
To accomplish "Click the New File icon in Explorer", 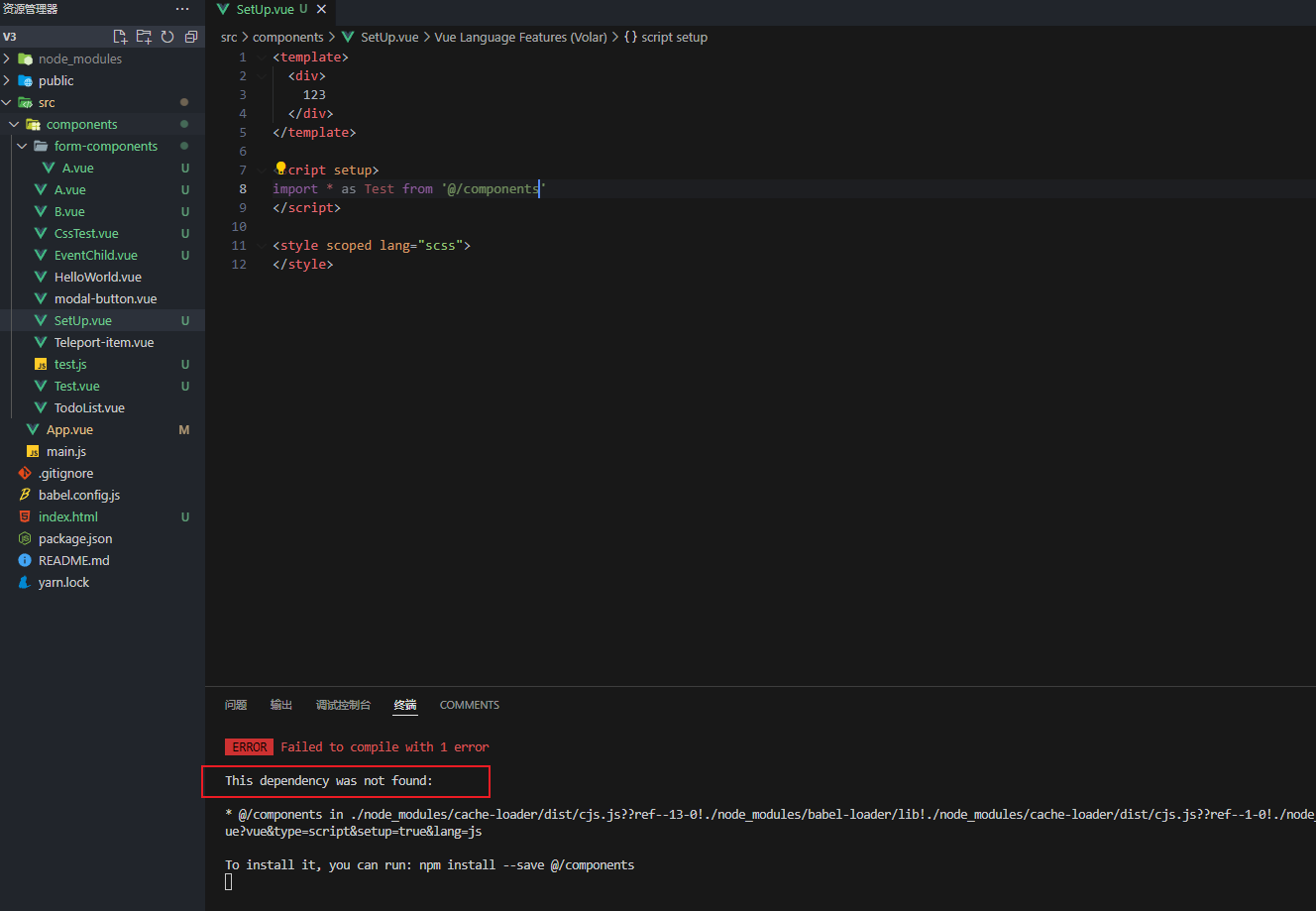I will (120, 36).
